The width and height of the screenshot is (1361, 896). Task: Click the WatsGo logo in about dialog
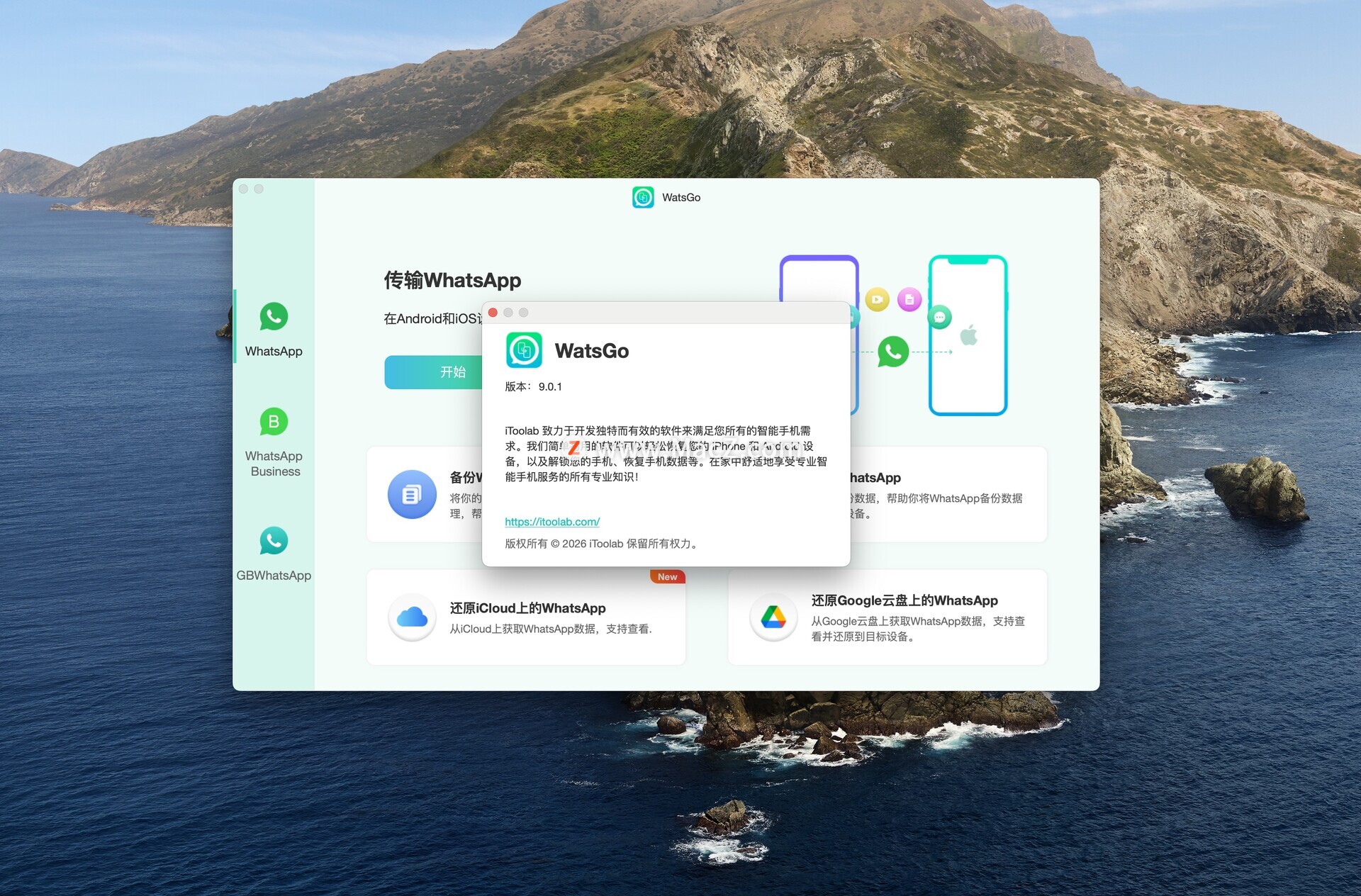pyautogui.click(x=524, y=350)
